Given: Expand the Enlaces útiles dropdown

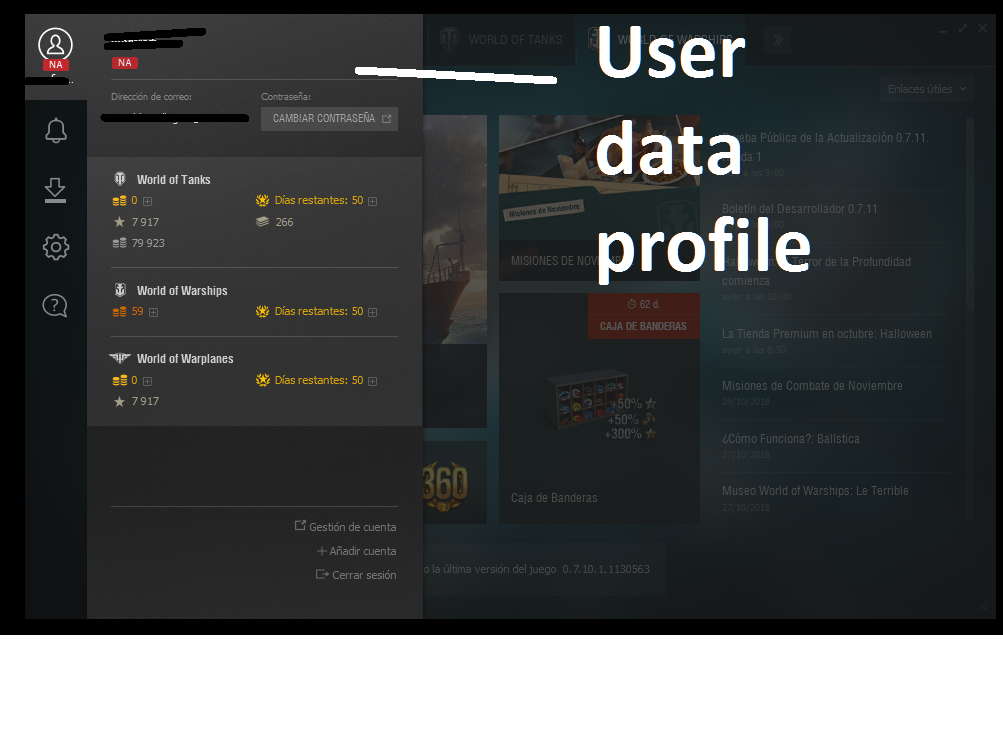Looking at the screenshot, I should (927, 89).
